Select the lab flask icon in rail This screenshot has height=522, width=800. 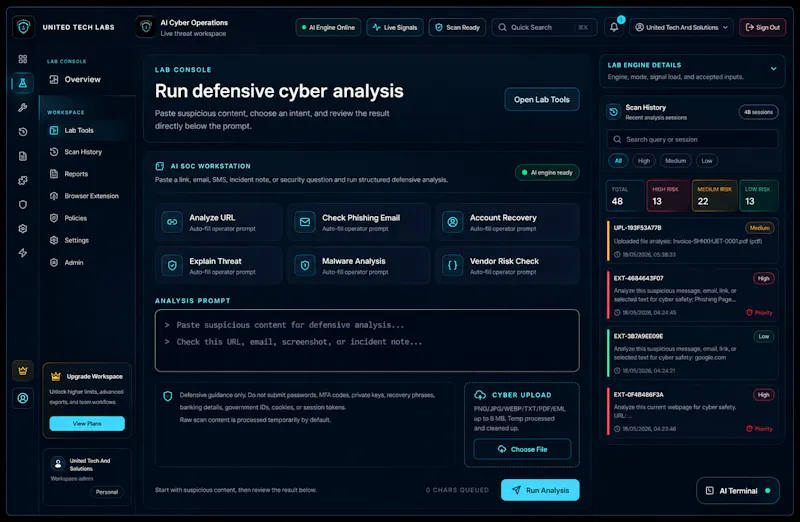point(22,83)
